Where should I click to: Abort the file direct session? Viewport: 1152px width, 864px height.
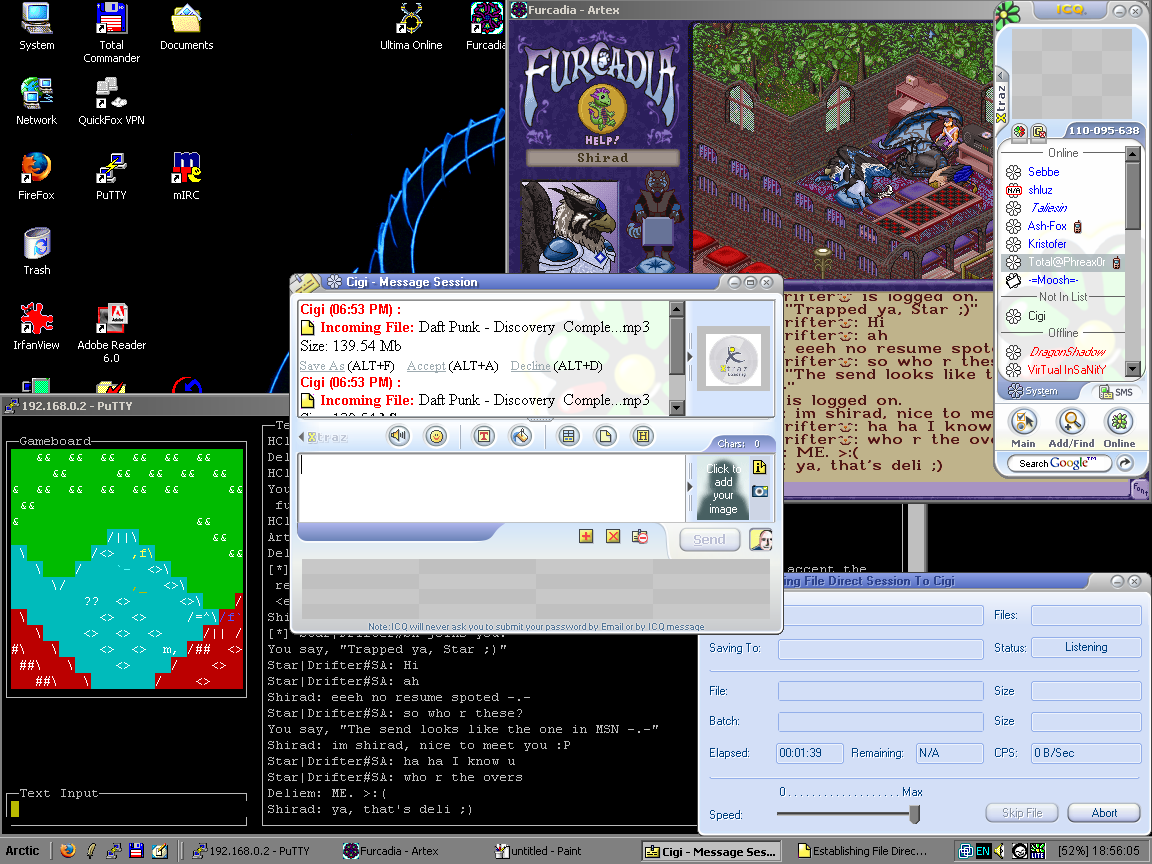[x=1104, y=813]
